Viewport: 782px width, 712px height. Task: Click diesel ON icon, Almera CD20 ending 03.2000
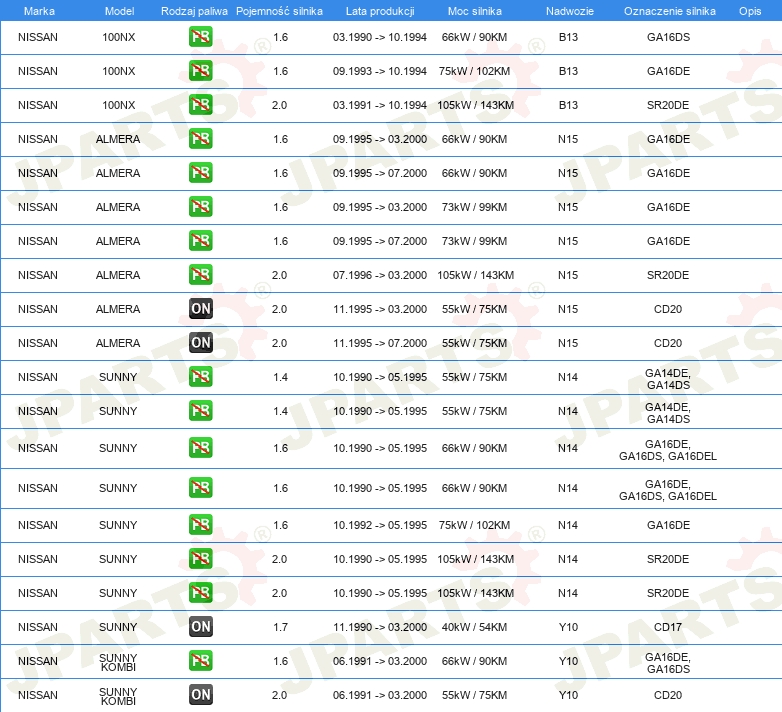point(201,309)
